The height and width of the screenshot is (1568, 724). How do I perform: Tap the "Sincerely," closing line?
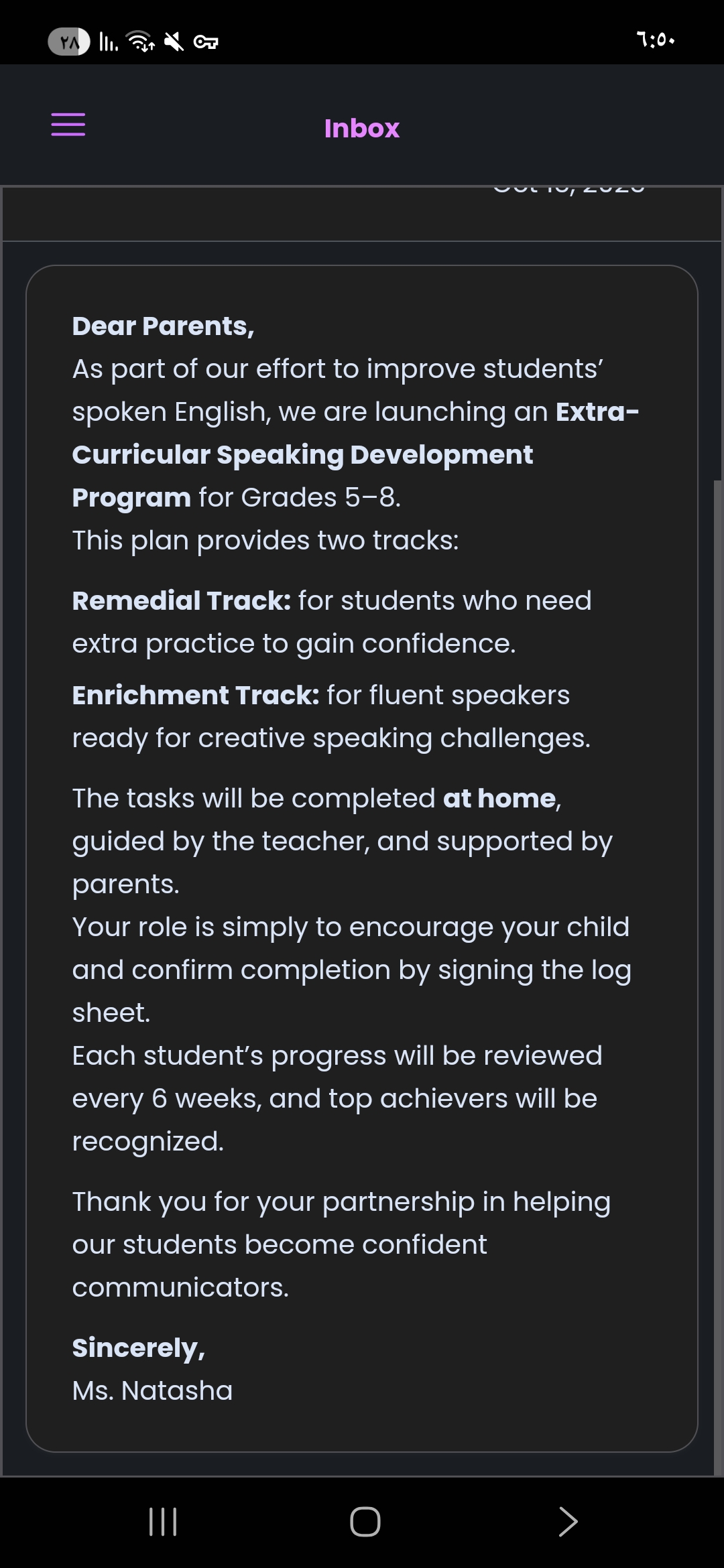click(x=138, y=1348)
